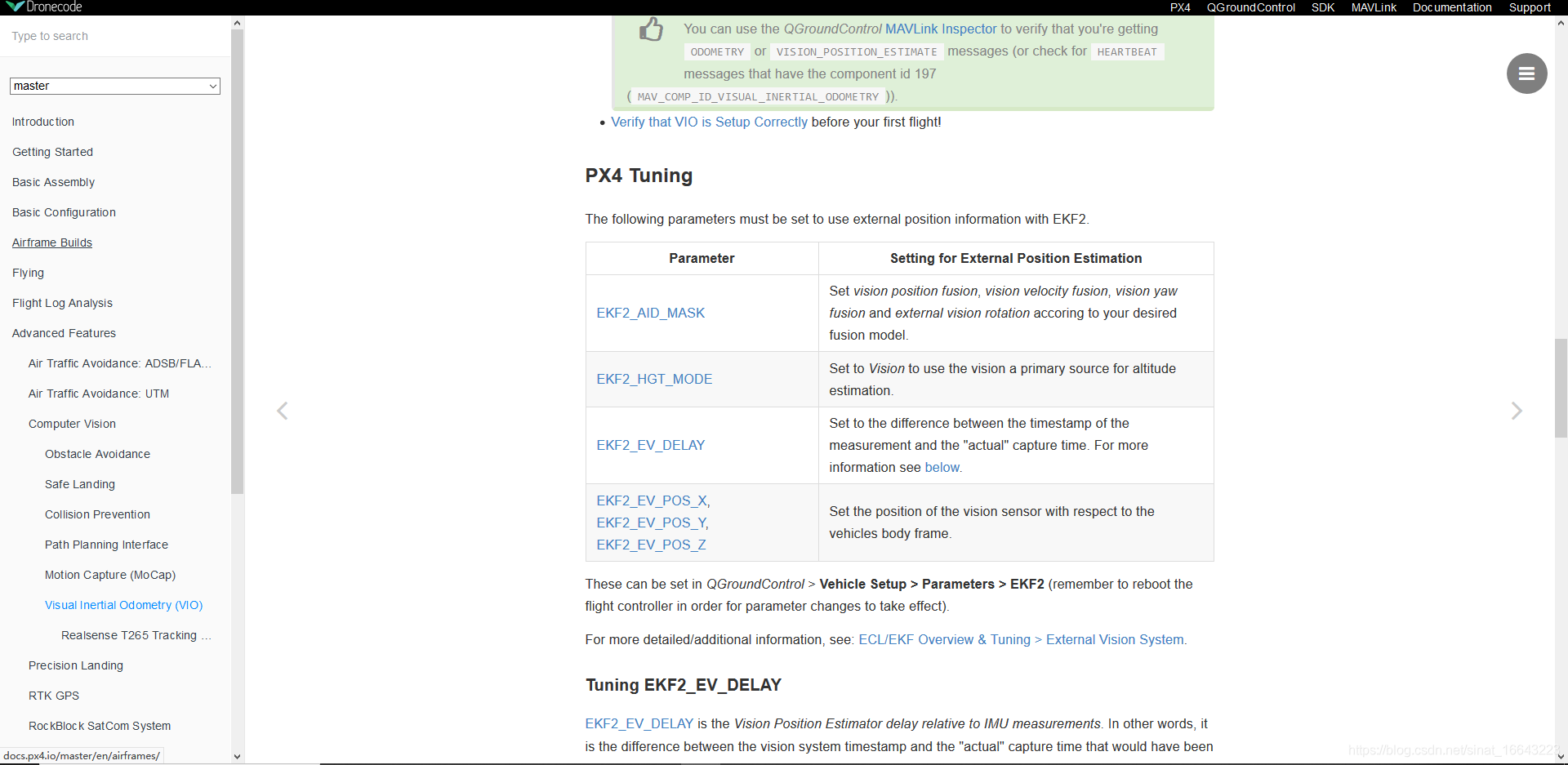Open EKF2_HGT_MODE parameter link
Screen dimensions: 1568x765
coord(654,379)
